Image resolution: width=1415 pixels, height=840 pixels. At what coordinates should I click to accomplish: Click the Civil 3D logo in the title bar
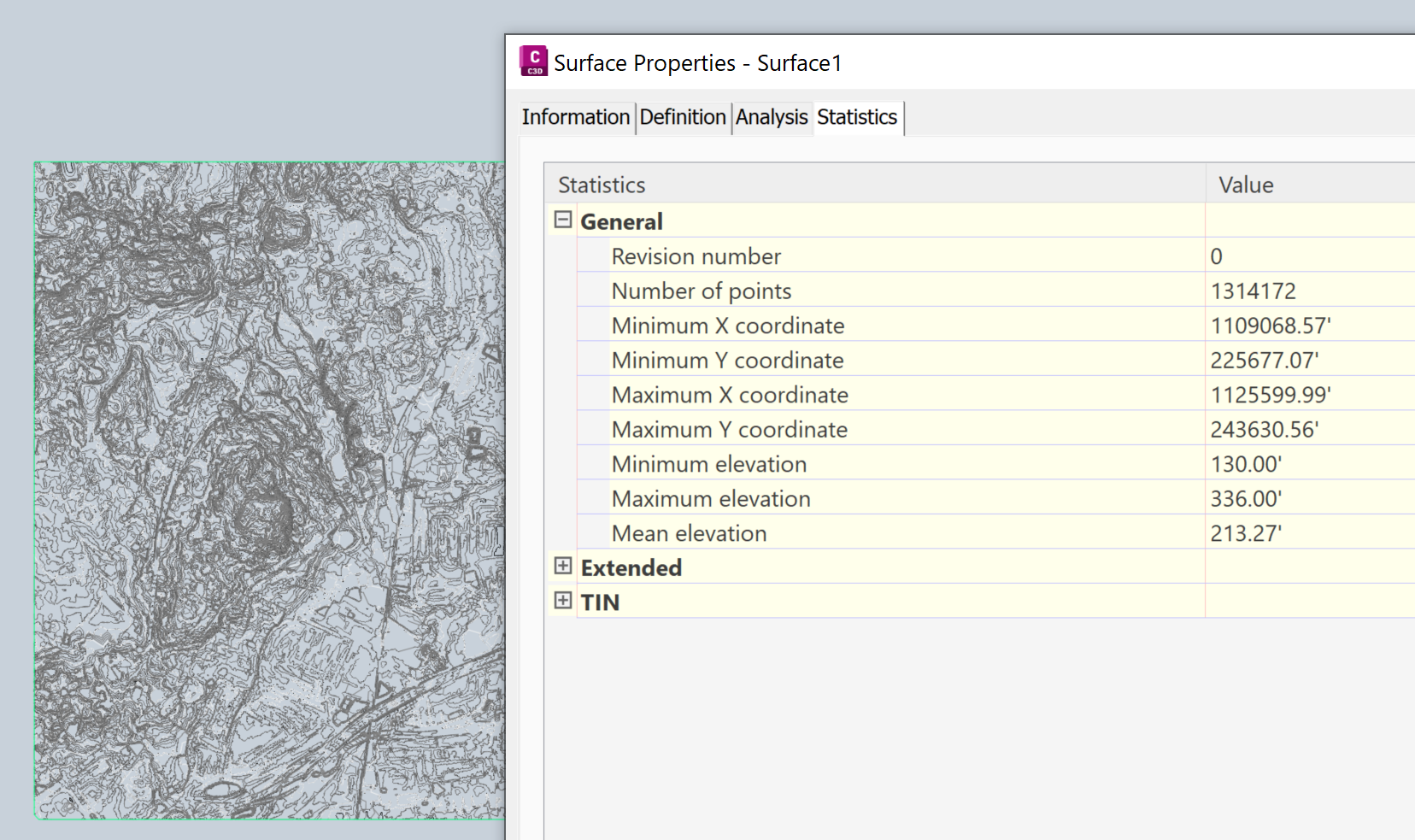tap(532, 61)
